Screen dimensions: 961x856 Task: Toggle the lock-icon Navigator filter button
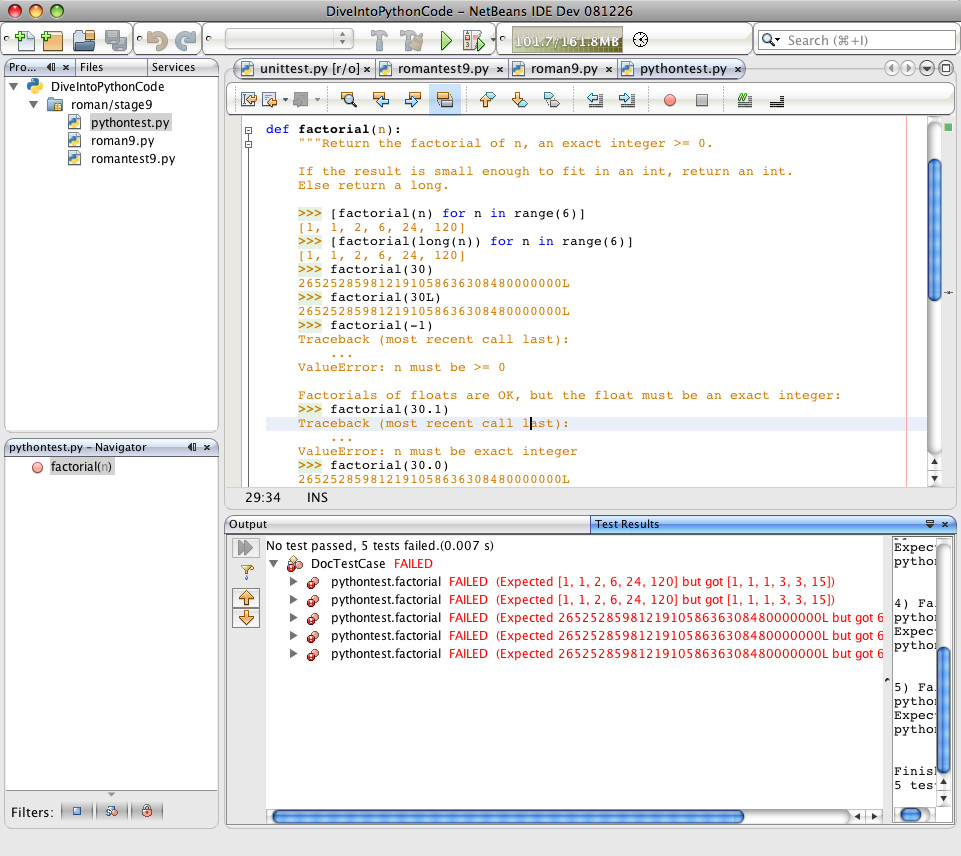click(x=146, y=811)
